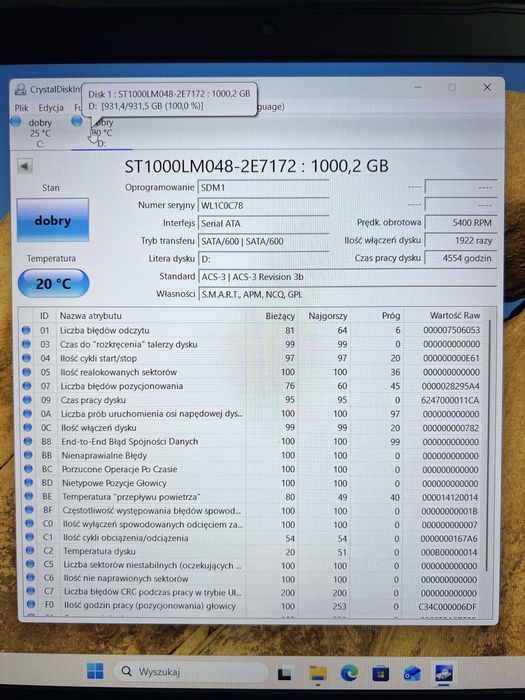Click the ID column header
The width and height of the screenshot is (525, 700).
point(44,316)
